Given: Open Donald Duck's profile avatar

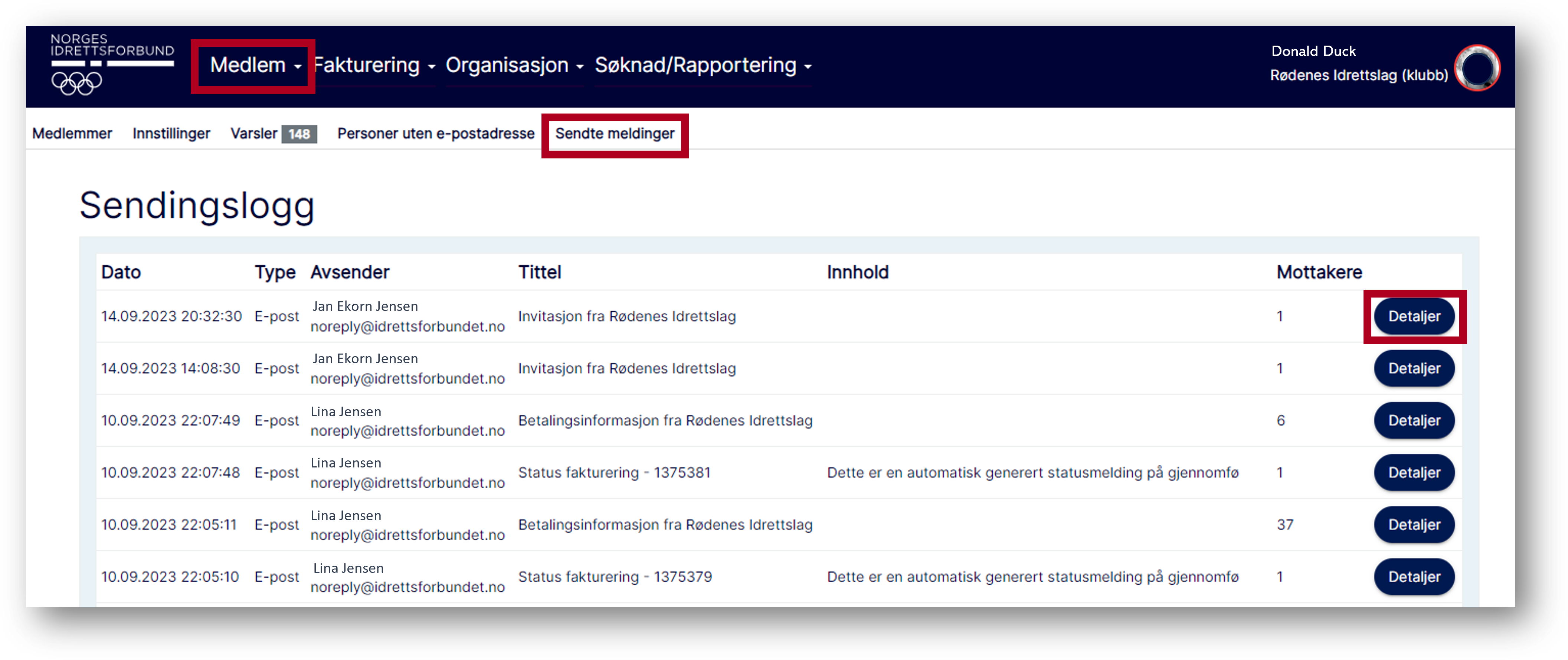Looking at the screenshot, I should (x=1477, y=68).
